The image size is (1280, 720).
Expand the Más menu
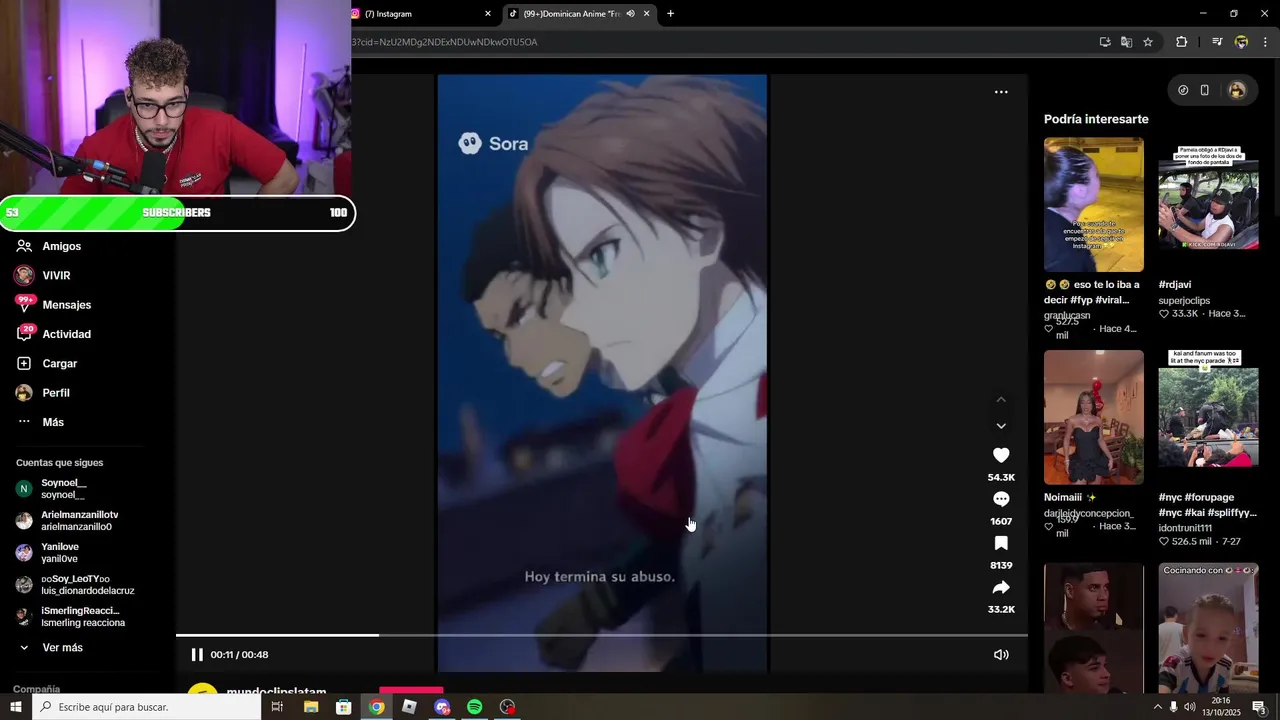(53, 422)
